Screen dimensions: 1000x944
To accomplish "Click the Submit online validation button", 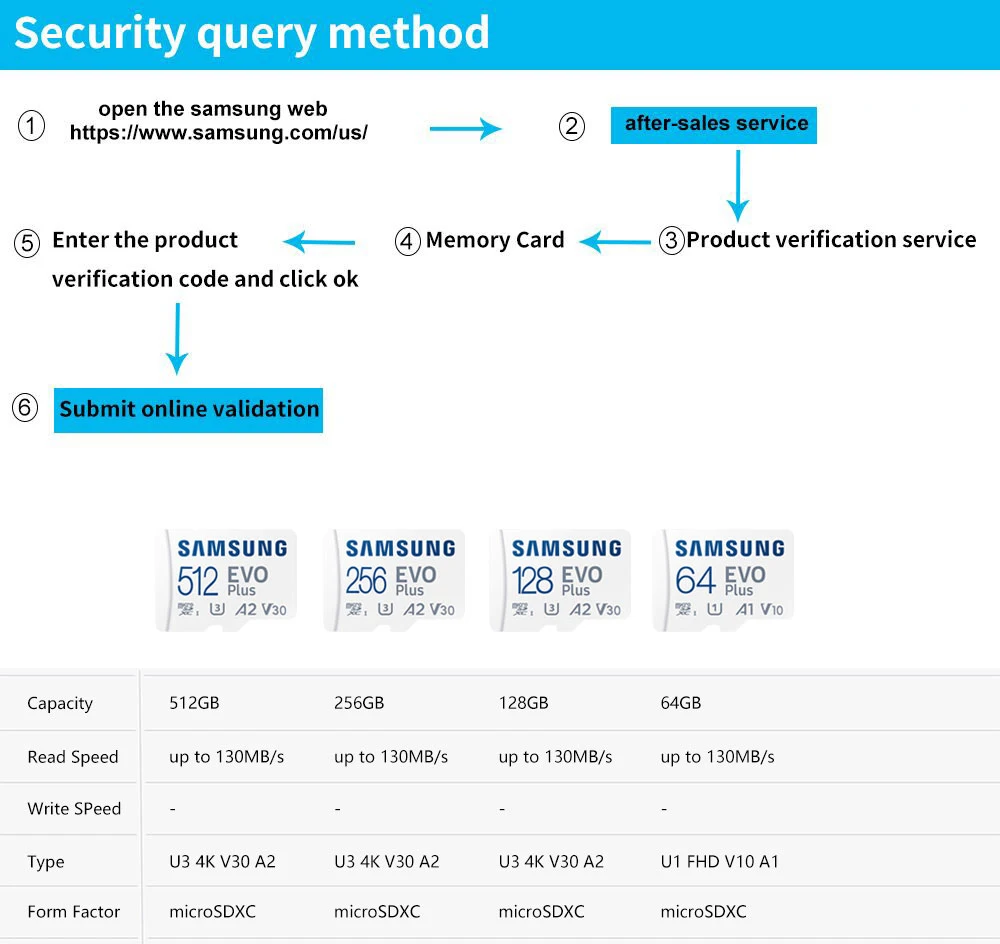I will tap(188, 409).
